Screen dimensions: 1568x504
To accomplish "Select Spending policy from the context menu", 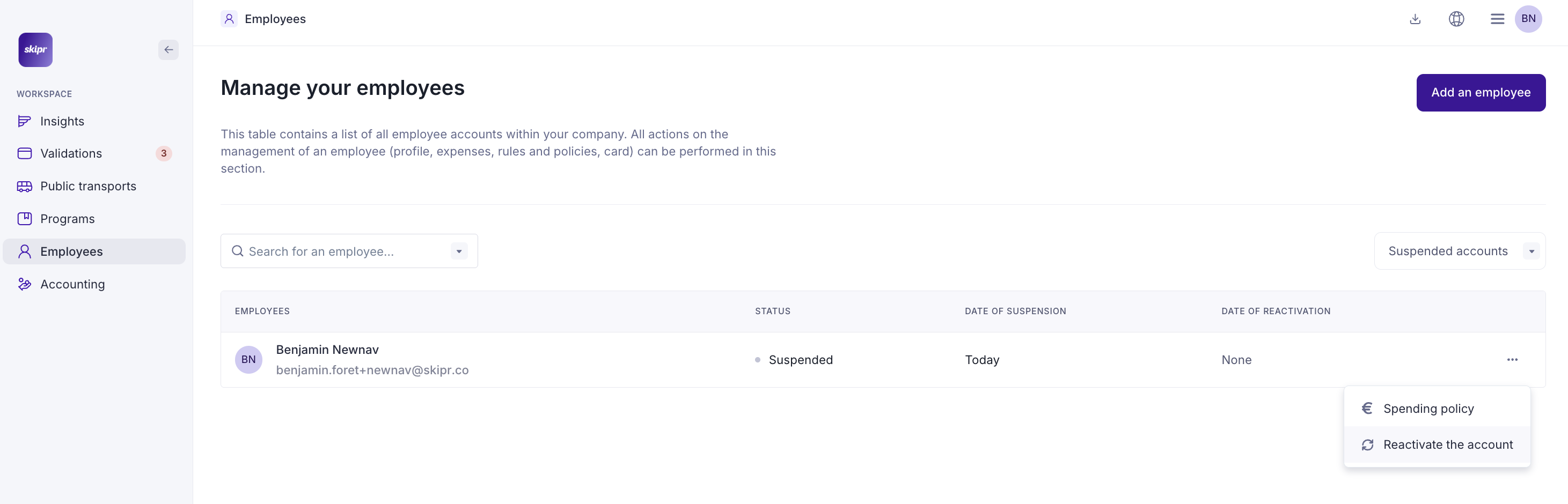I will pyautogui.click(x=1428, y=409).
